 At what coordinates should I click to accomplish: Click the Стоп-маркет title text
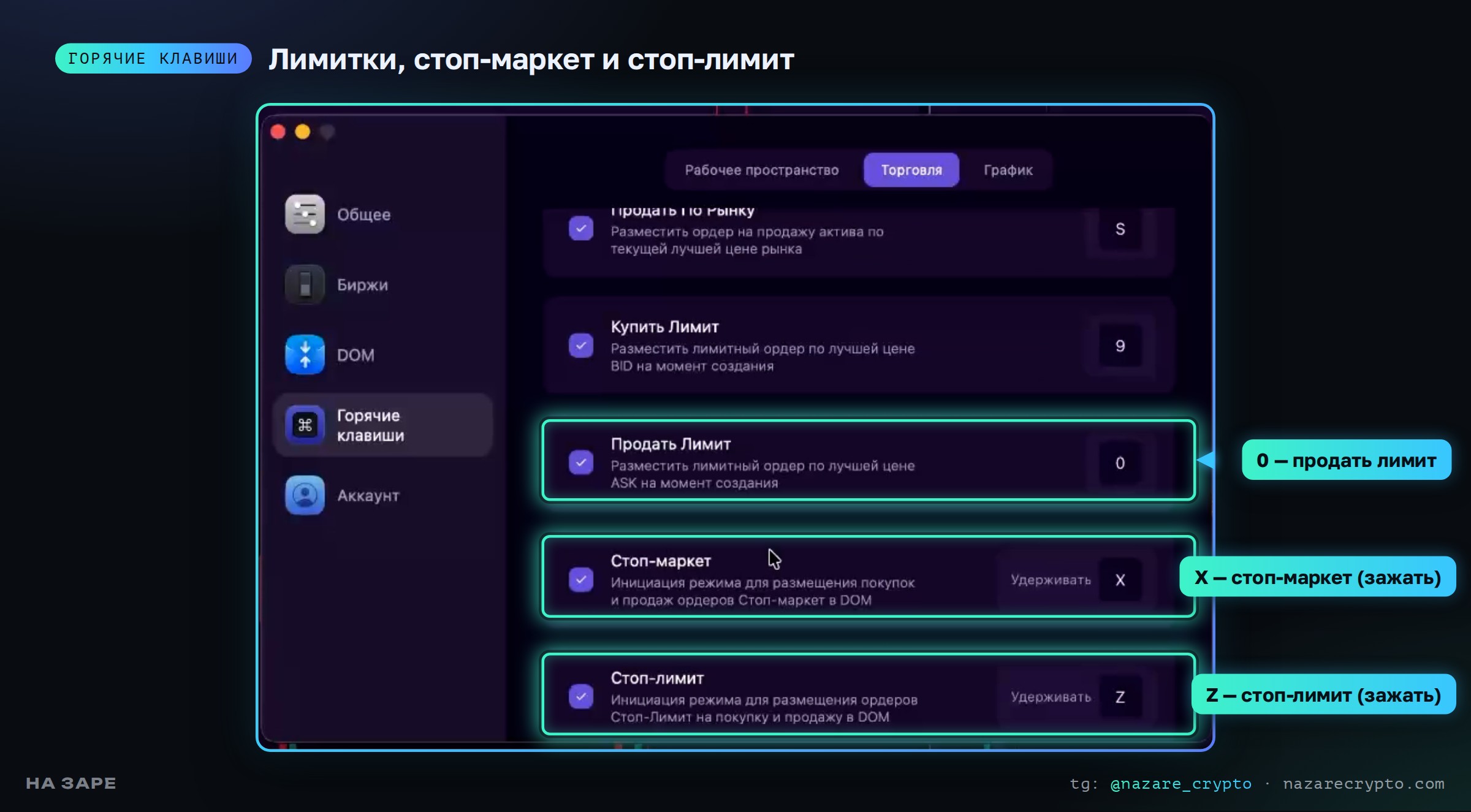pyautogui.click(x=661, y=561)
